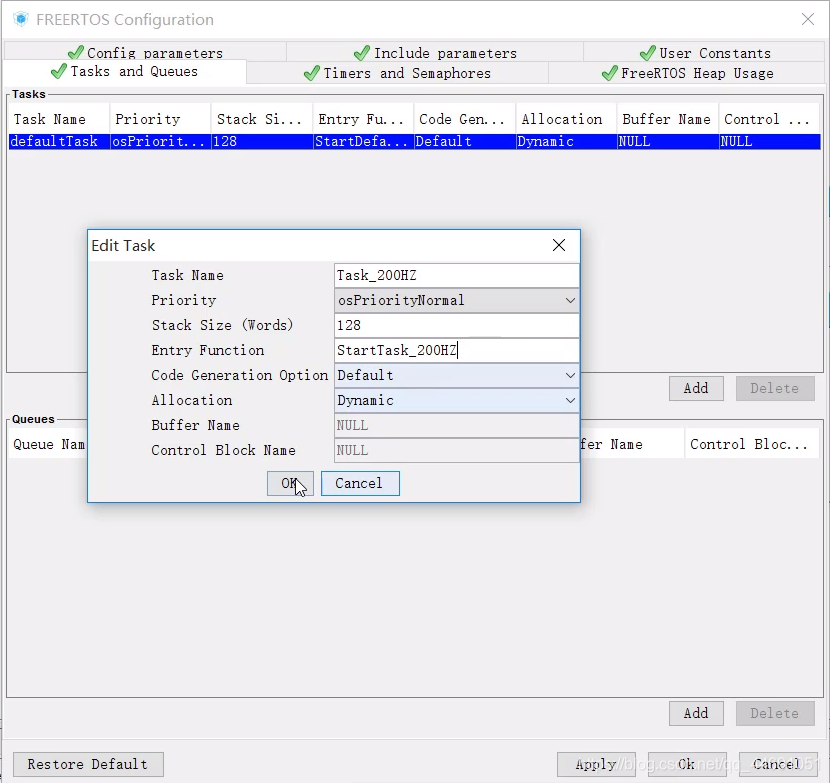The width and height of the screenshot is (830, 783).
Task: Apply the FREERTOS configuration changes
Action: [596, 764]
